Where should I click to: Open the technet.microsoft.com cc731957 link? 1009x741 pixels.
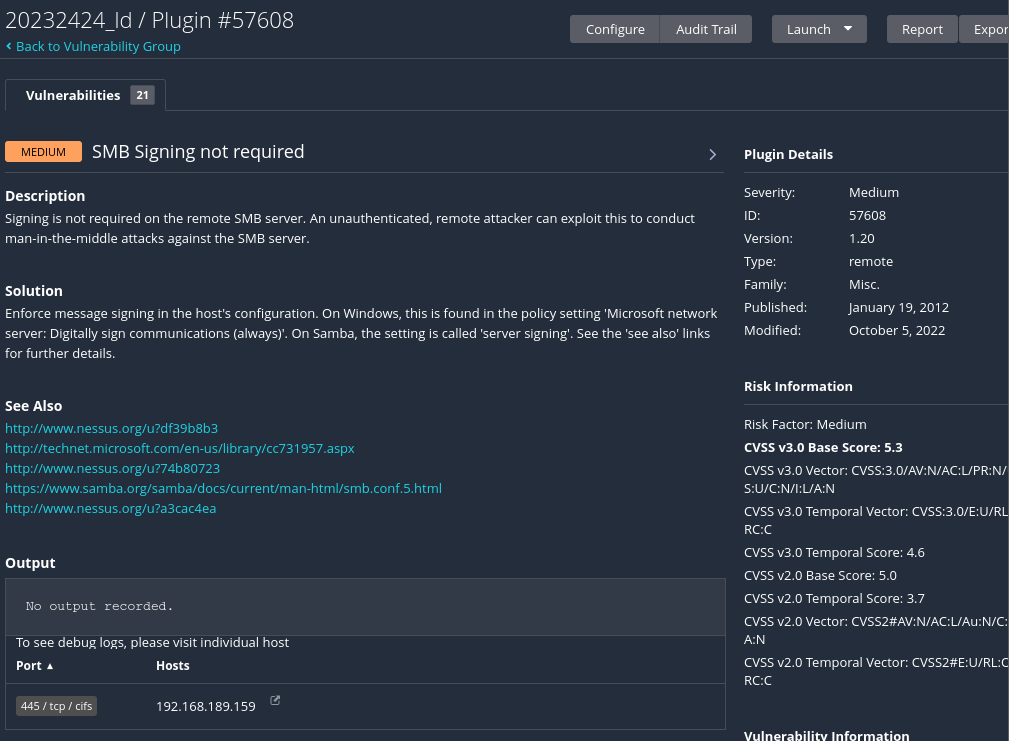coord(180,448)
